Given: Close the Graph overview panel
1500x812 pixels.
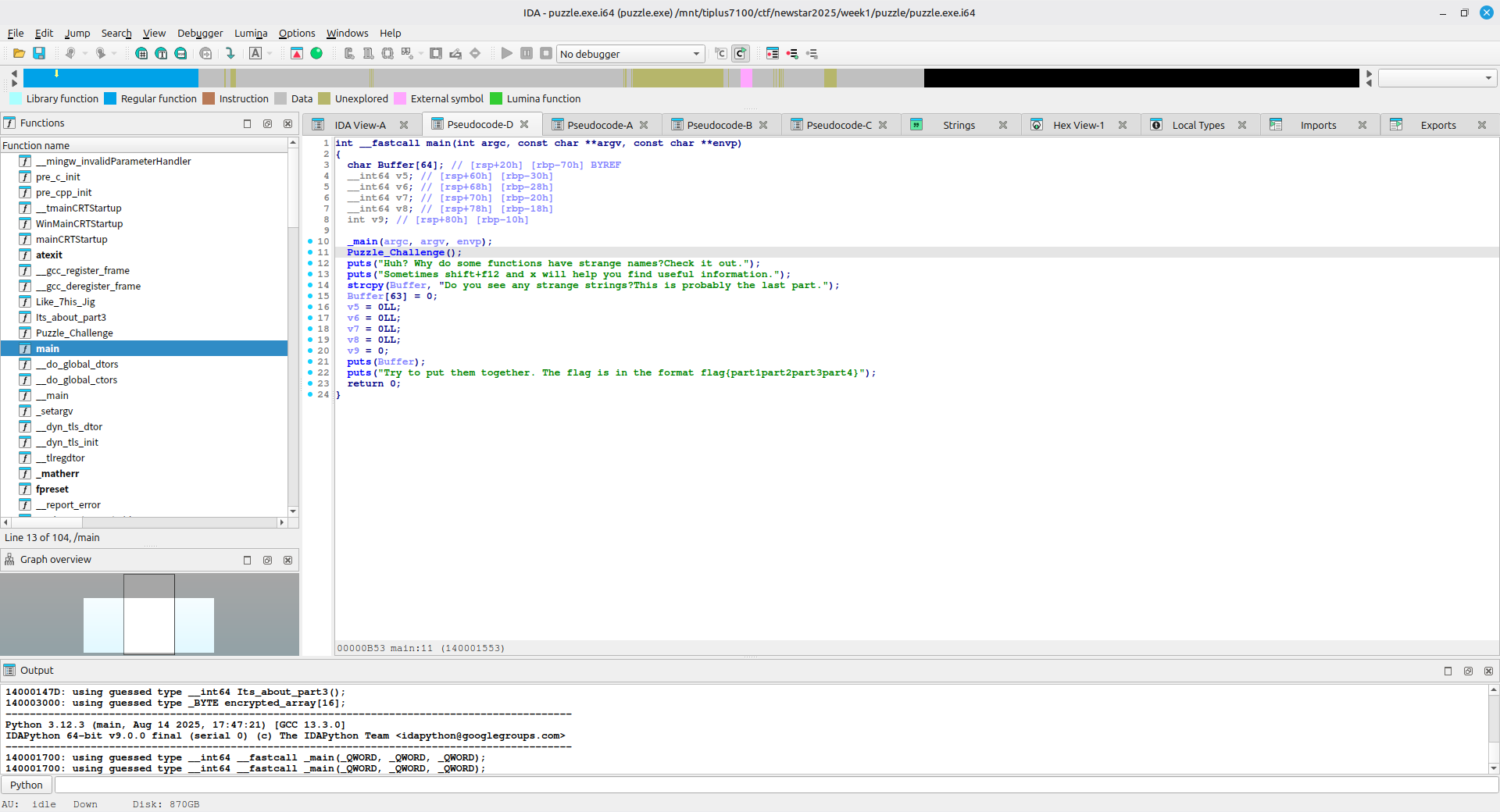Looking at the screenshot, I should click(x=287, y=560).
